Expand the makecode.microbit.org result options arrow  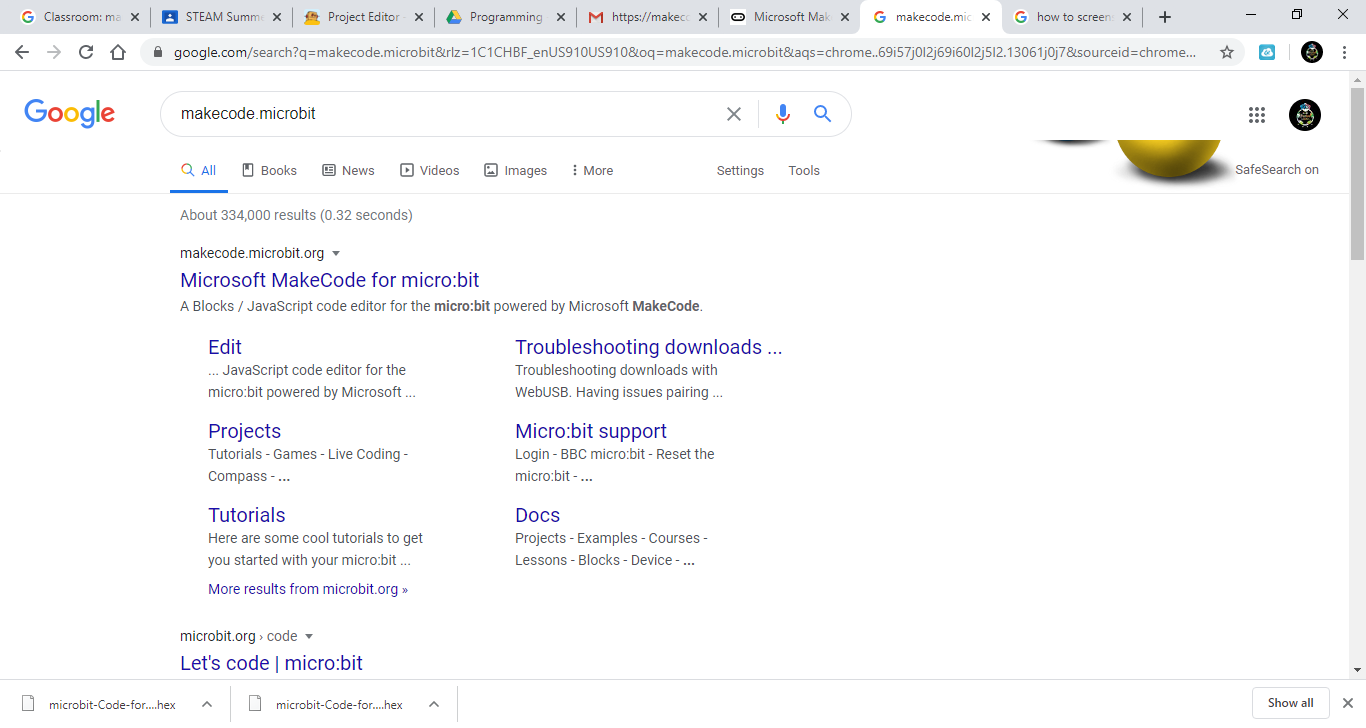[x=336, y=254]
